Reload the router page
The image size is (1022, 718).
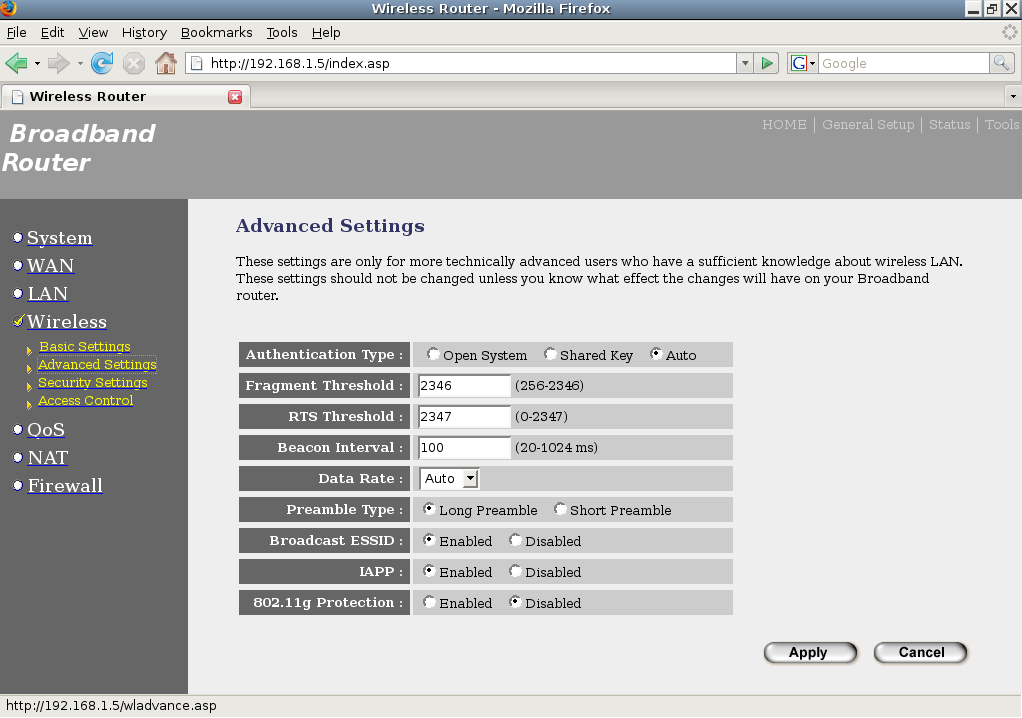click(x=102, y=63)
